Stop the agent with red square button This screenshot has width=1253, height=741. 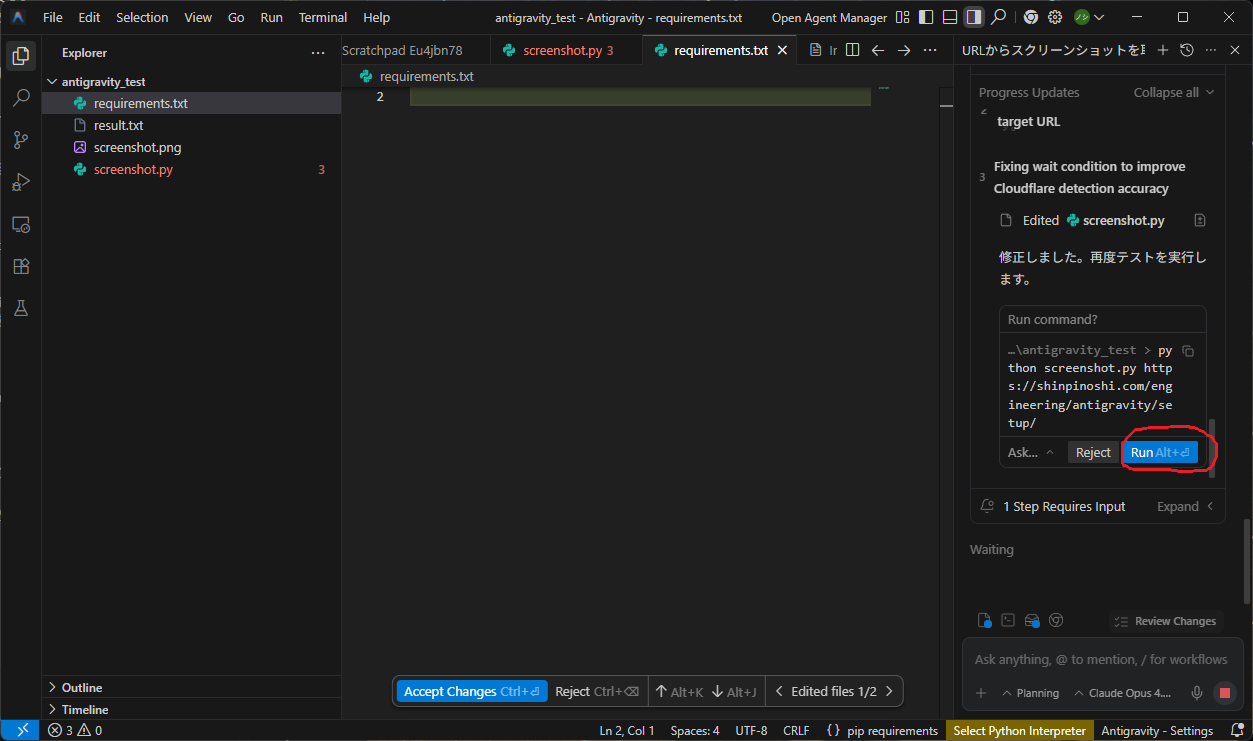tap(1224, 693)
